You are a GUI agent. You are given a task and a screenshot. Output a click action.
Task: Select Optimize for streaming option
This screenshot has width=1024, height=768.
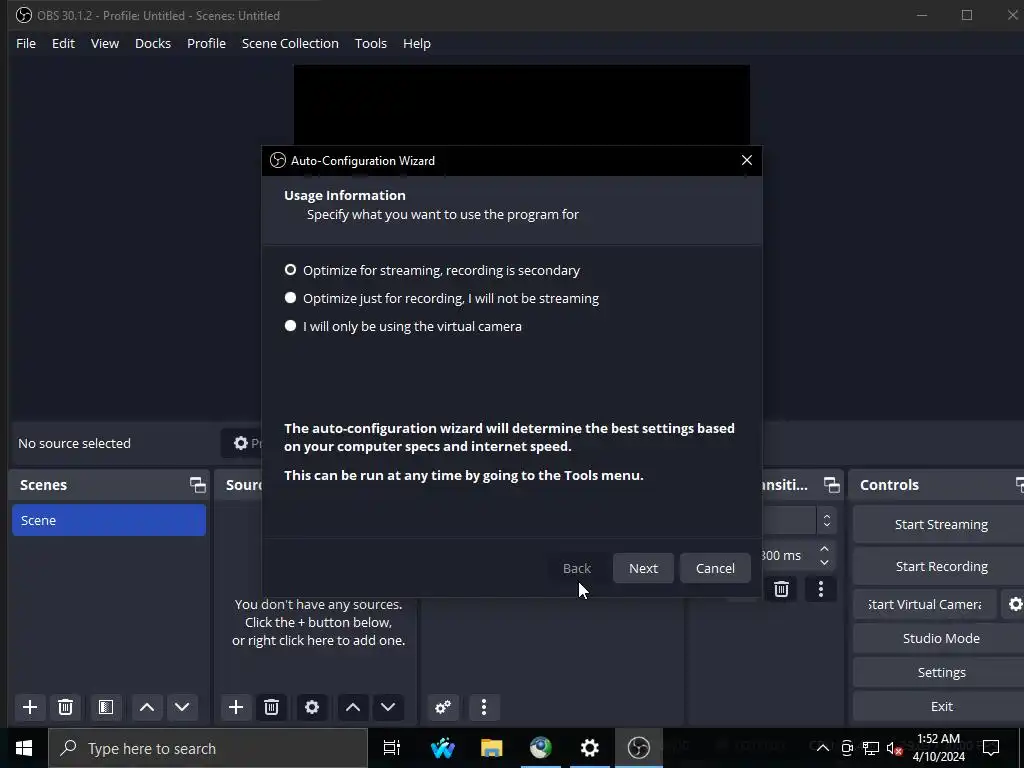(432, 270)
